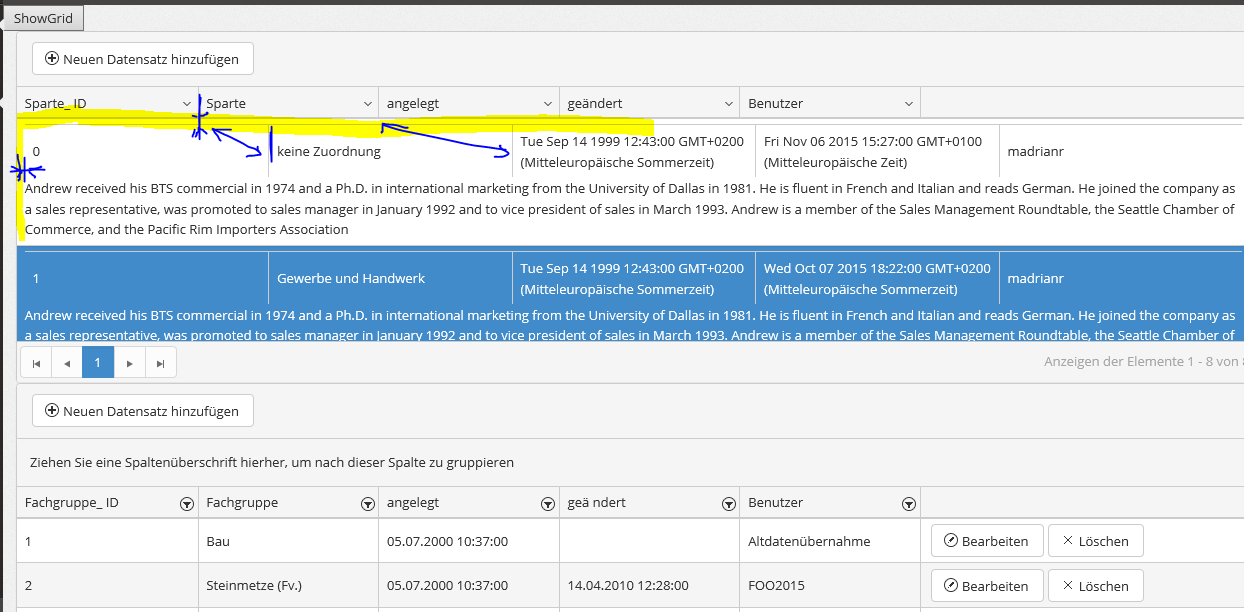Click filter icon on lower geändert column

[728, 504]
